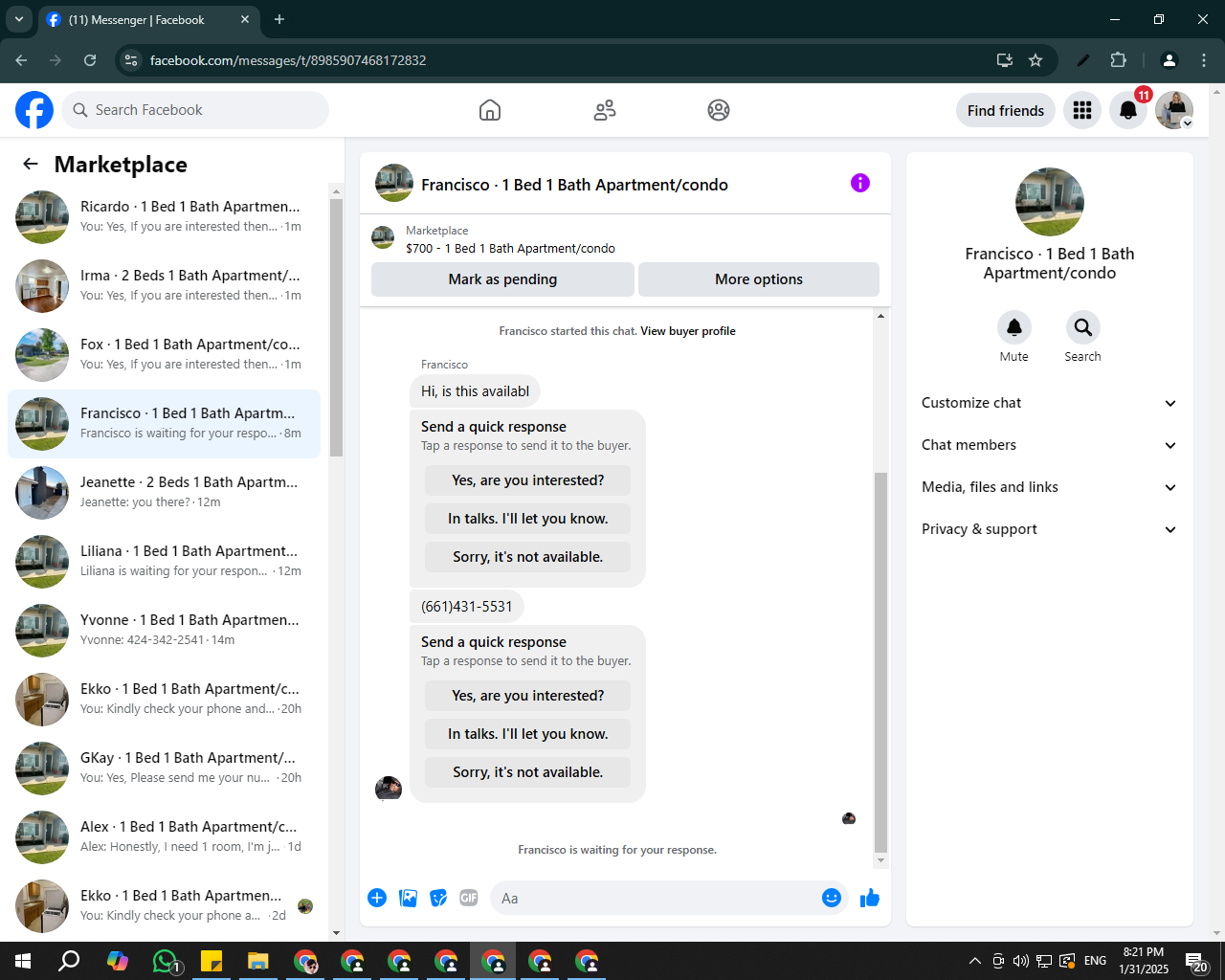Open the Yvonne 1 Bed 1 Bath conversation
The height and width of the screenshot is (980, 1225).
point(164,631)
